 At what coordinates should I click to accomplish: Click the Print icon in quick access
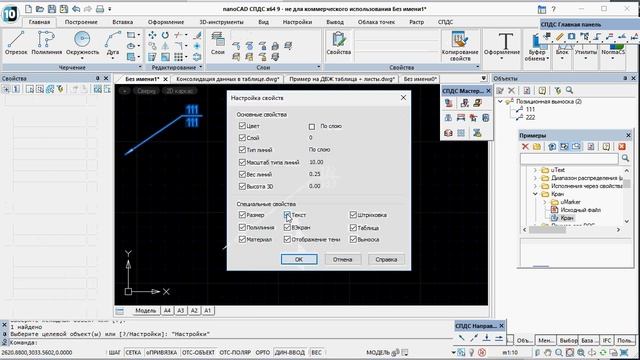pos(100,9)
